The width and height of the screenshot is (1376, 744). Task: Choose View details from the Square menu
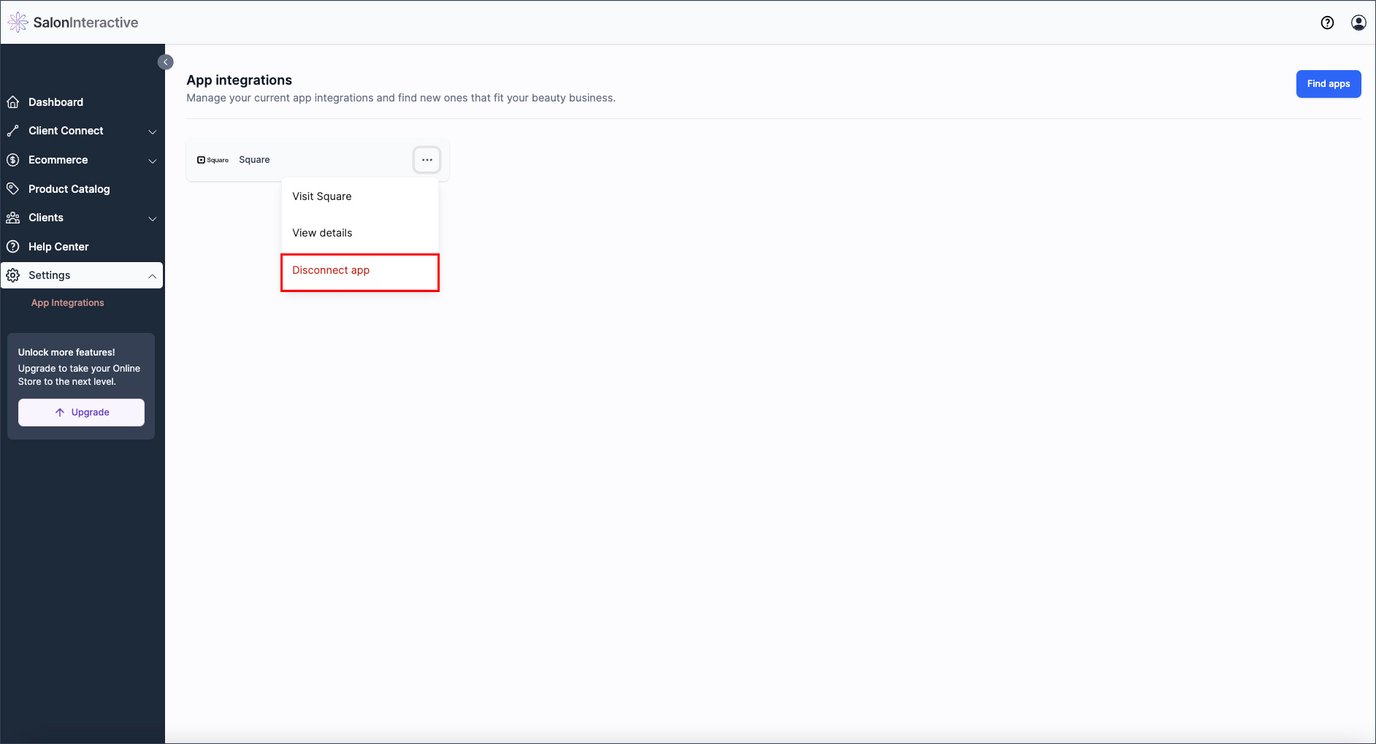(x=322, y=233)
